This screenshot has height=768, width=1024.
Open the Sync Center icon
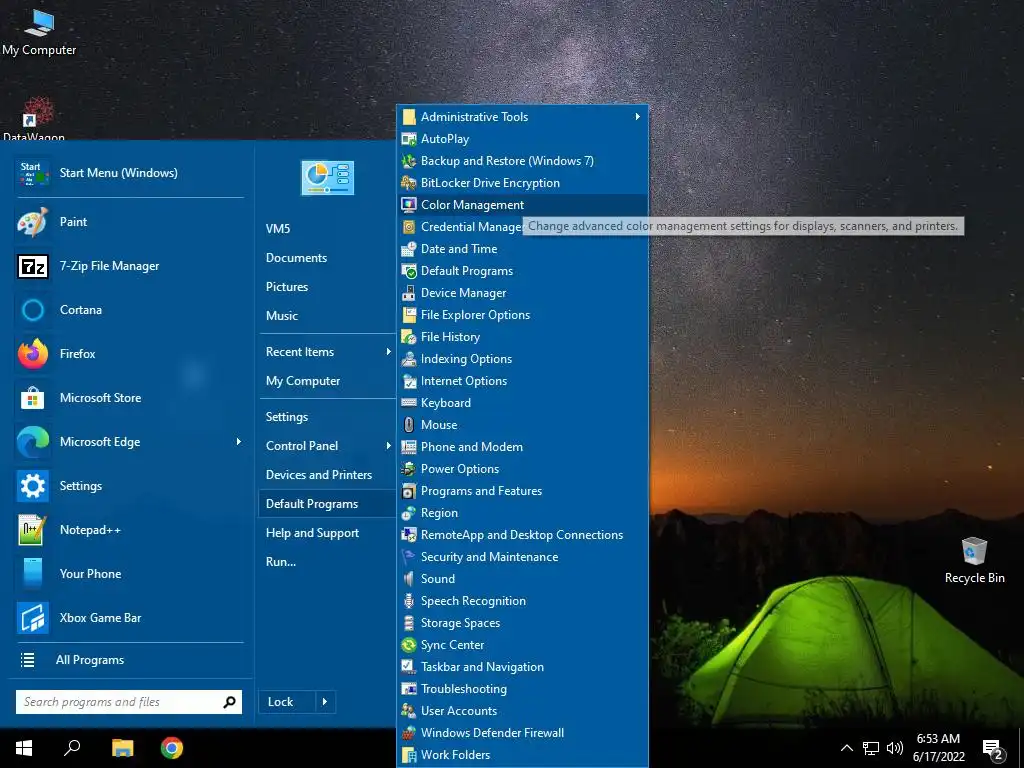pyautogui.click(x=409, y=645)
